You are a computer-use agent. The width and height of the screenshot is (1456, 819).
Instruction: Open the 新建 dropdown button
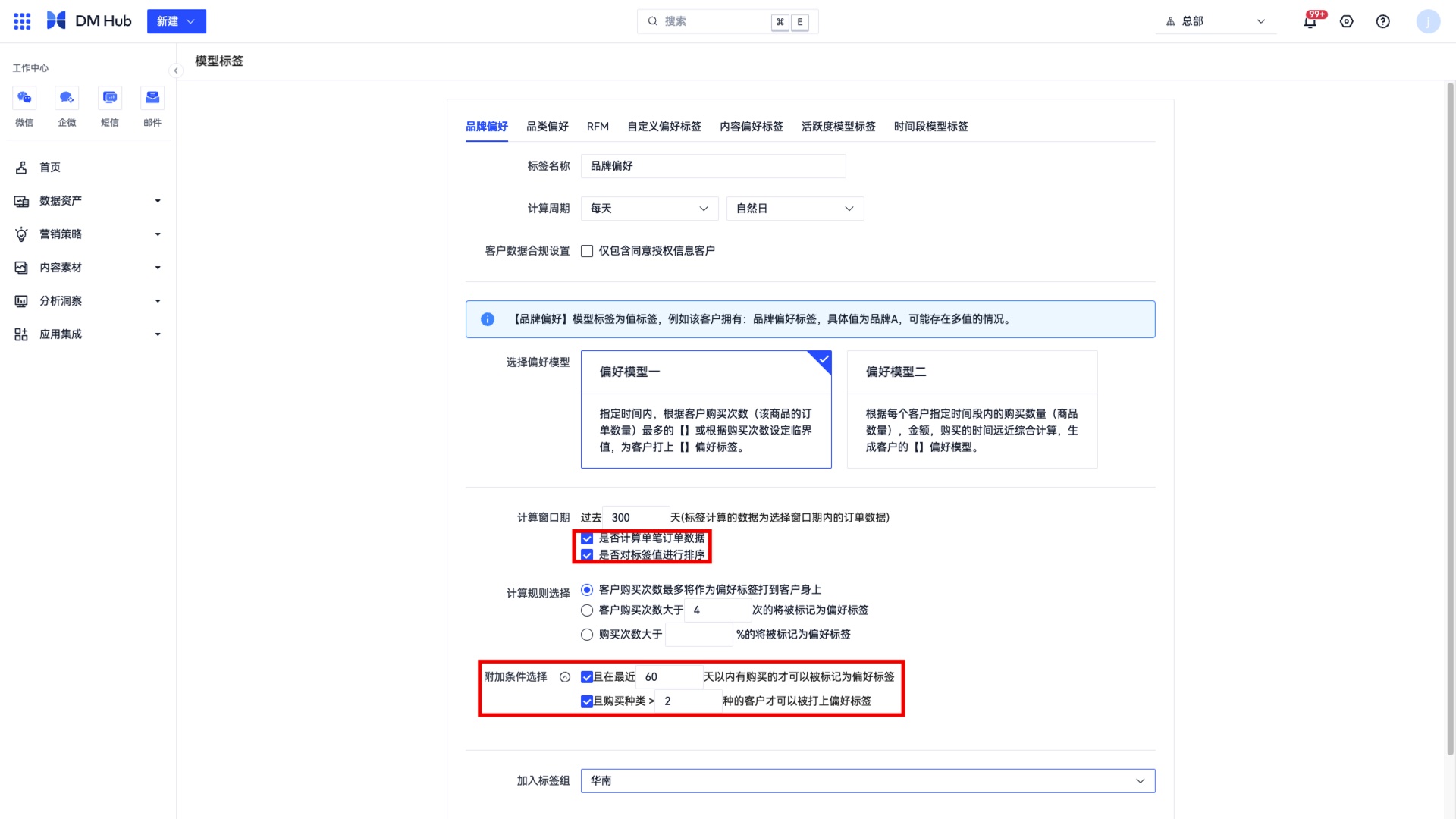177,21
